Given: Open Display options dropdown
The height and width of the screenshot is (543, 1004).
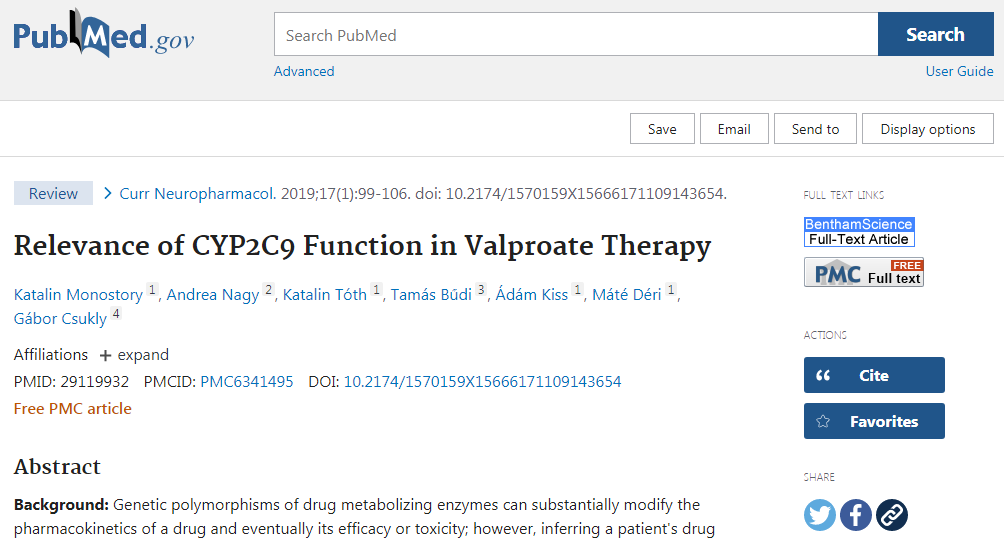Looking at the screenshot, I should pyautogui.click(x=928, y=129).
